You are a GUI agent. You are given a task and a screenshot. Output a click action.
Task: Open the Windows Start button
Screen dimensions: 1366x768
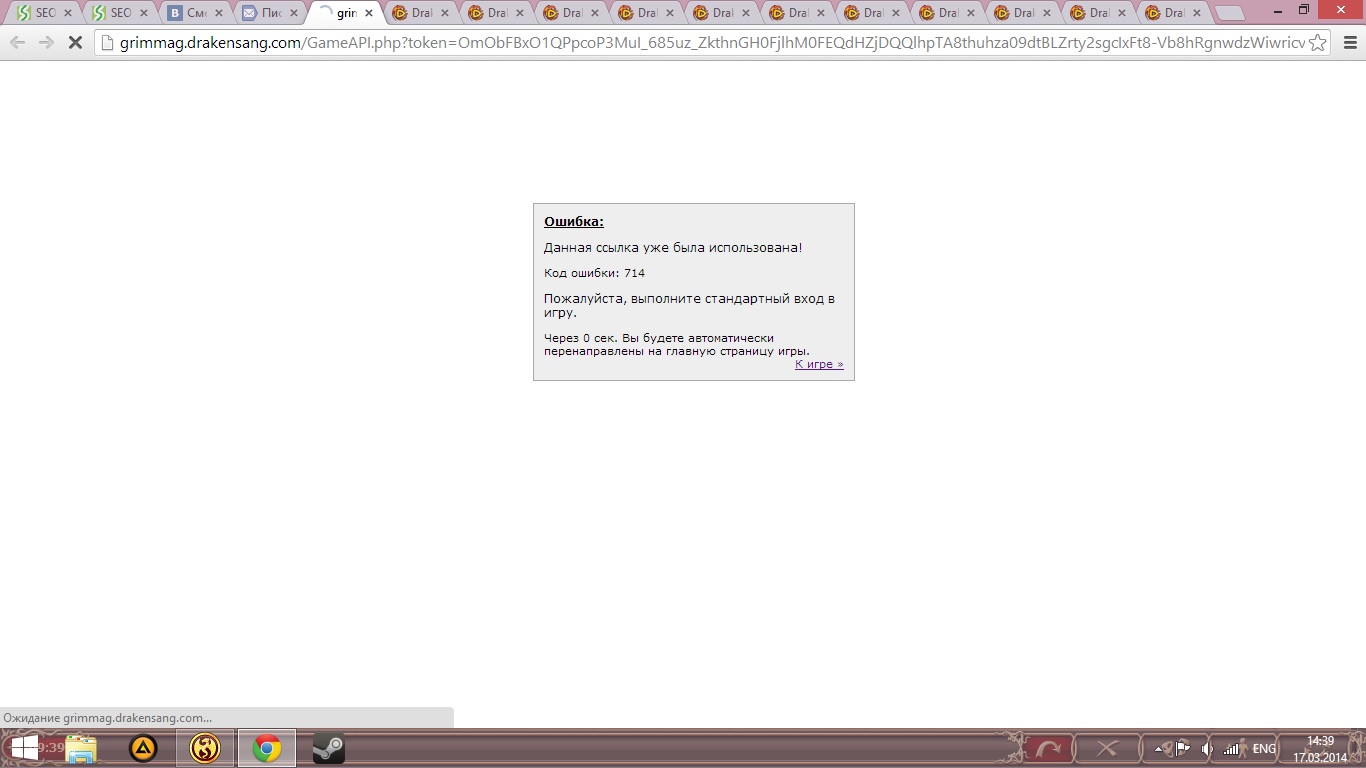click(24, 748)
